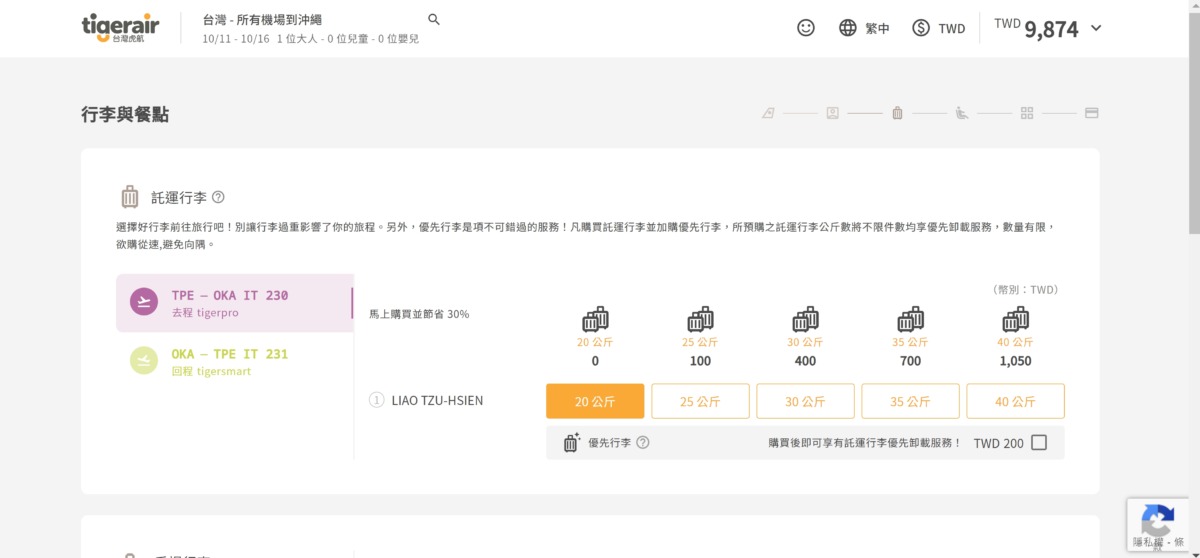The image size is (1200, 558).
Task: Click the search magnifier icon
Action: click(434, 19)
